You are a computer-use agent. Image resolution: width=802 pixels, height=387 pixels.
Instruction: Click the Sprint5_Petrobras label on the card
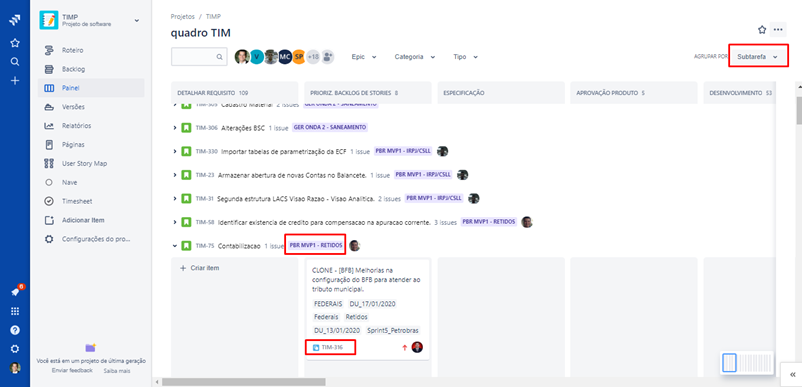[x=393, y=330]
